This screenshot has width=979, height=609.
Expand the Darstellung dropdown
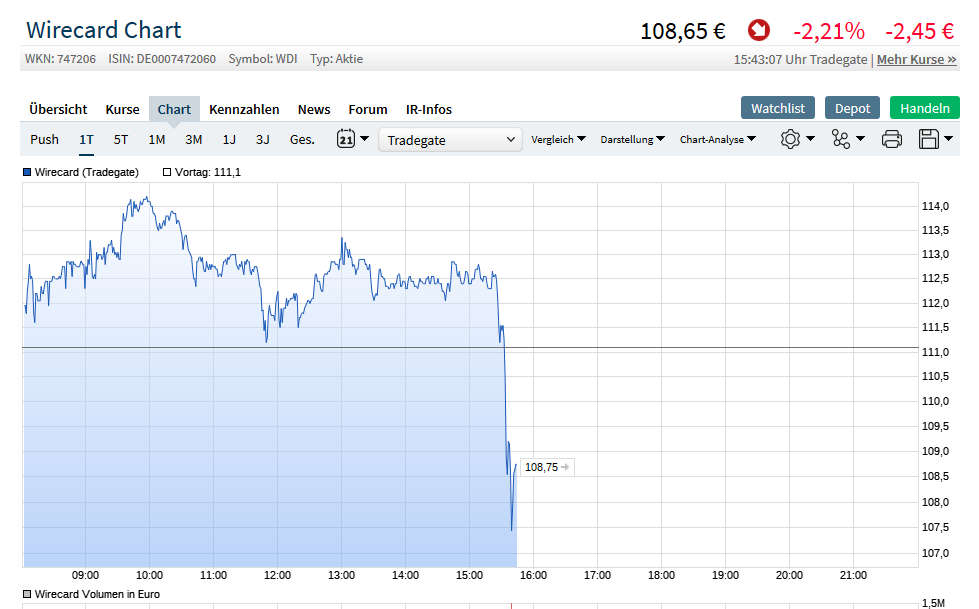point(632,139)
